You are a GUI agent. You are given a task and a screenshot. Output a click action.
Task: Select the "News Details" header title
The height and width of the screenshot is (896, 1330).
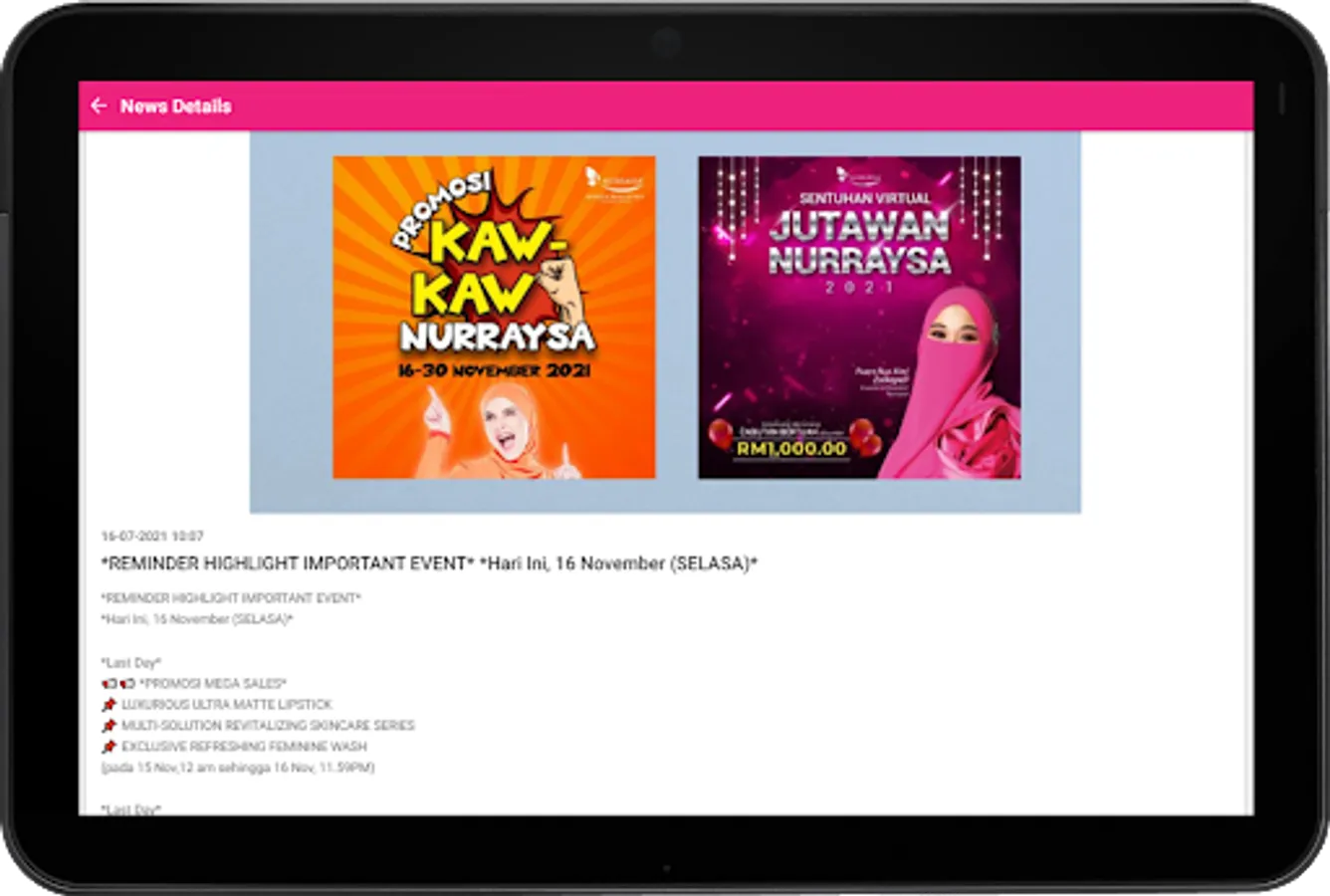tap(176, 106)
